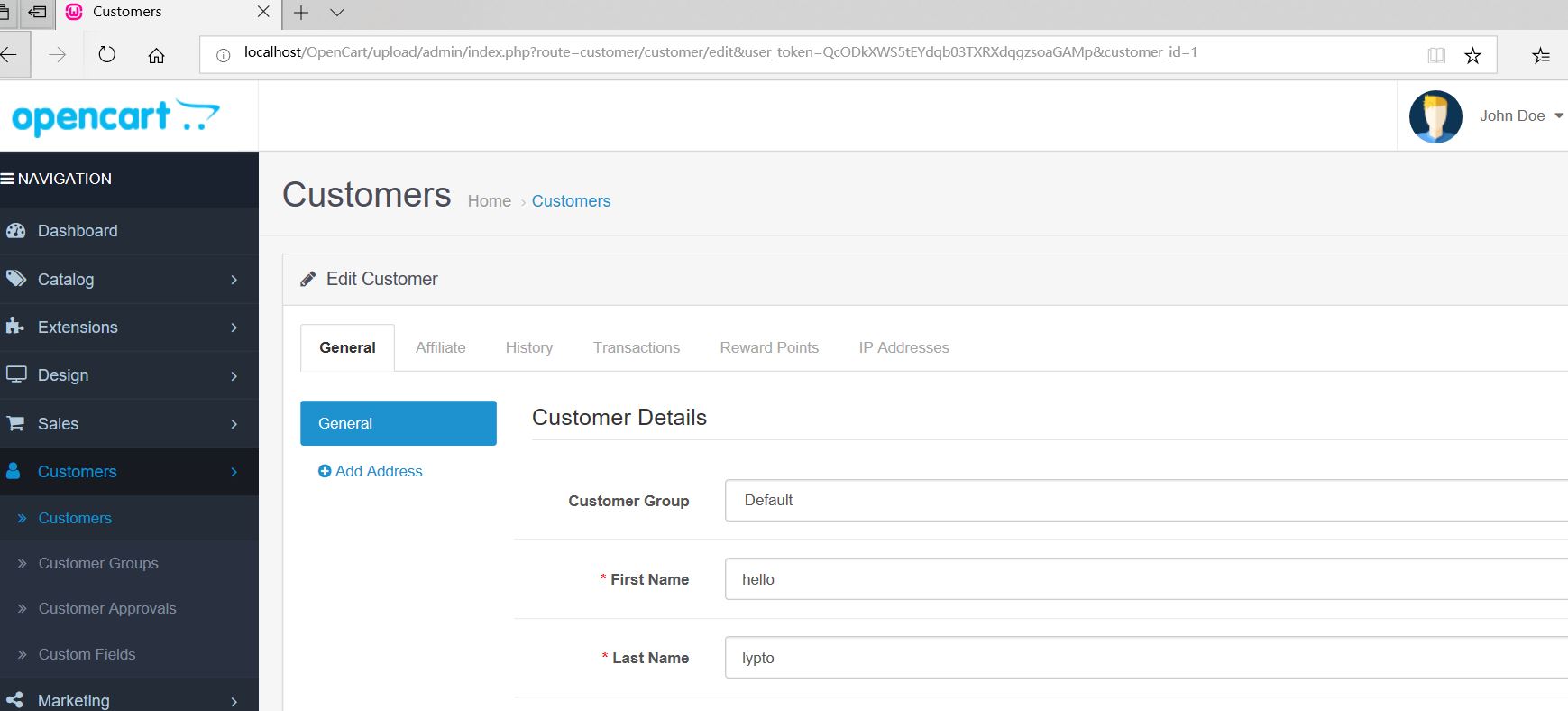Switch to the Reward Points tab
This screenshot has width=1568, height=711.
[769, 347]
